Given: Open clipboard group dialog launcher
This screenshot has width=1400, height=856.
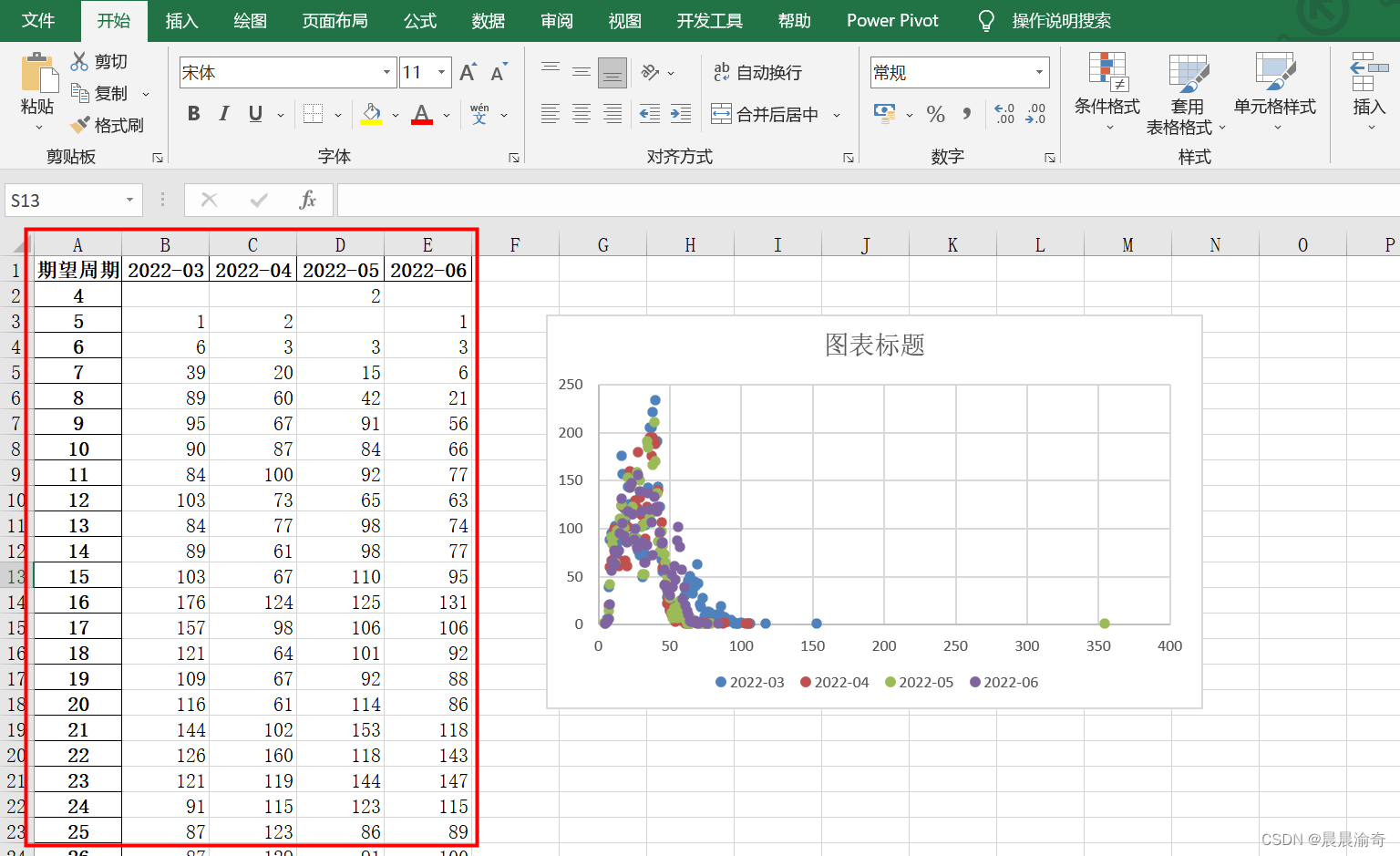Looking at the screenshot, I should (158, 158).
